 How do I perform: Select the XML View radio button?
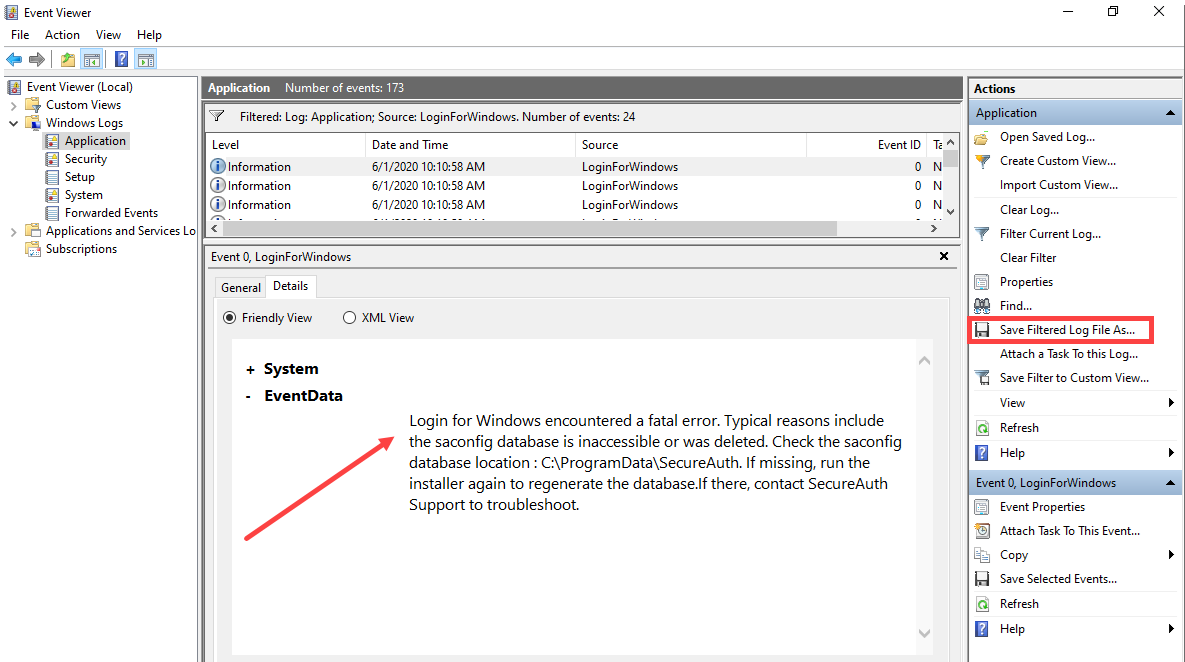(349, 318)
